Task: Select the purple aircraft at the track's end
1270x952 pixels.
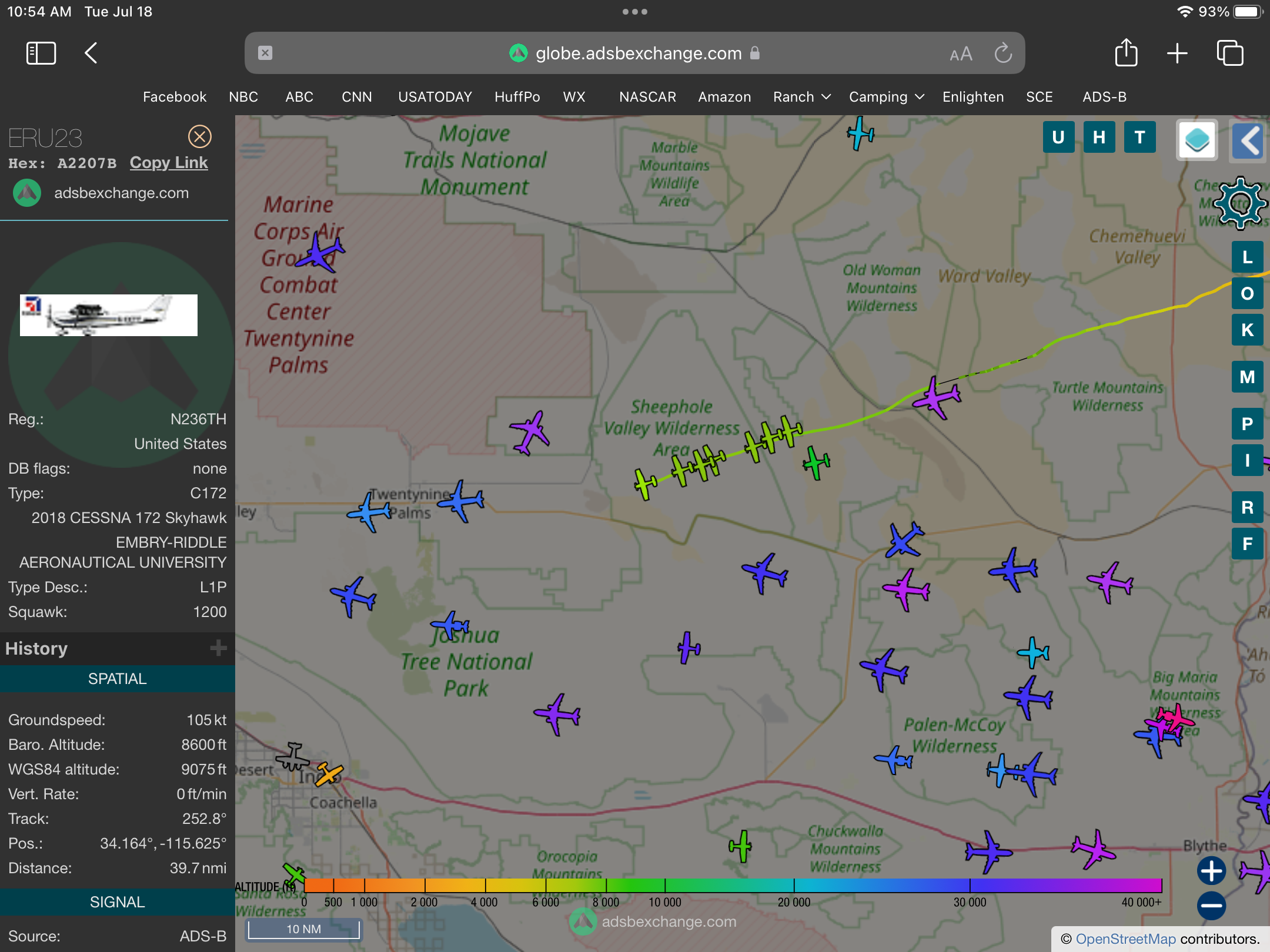Action: click(937, 398)
